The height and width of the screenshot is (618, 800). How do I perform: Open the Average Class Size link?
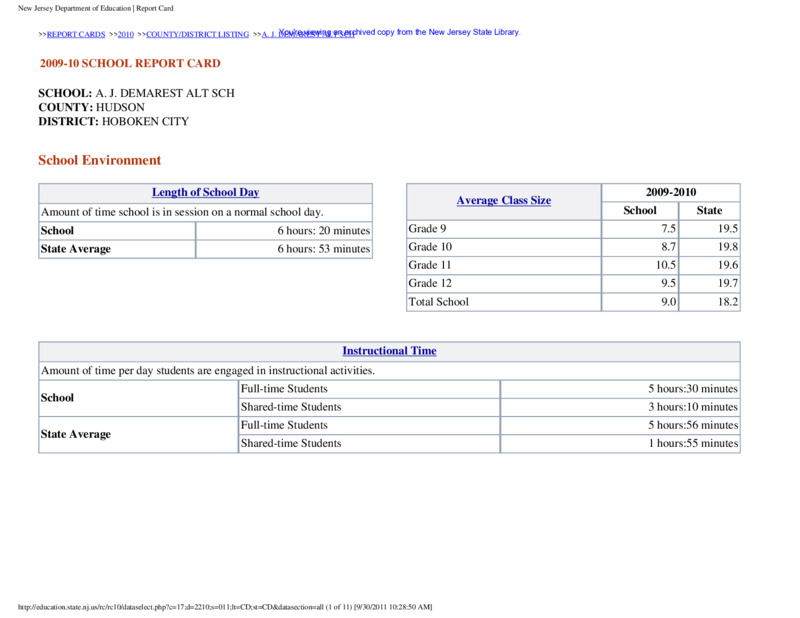coord(504,201)
